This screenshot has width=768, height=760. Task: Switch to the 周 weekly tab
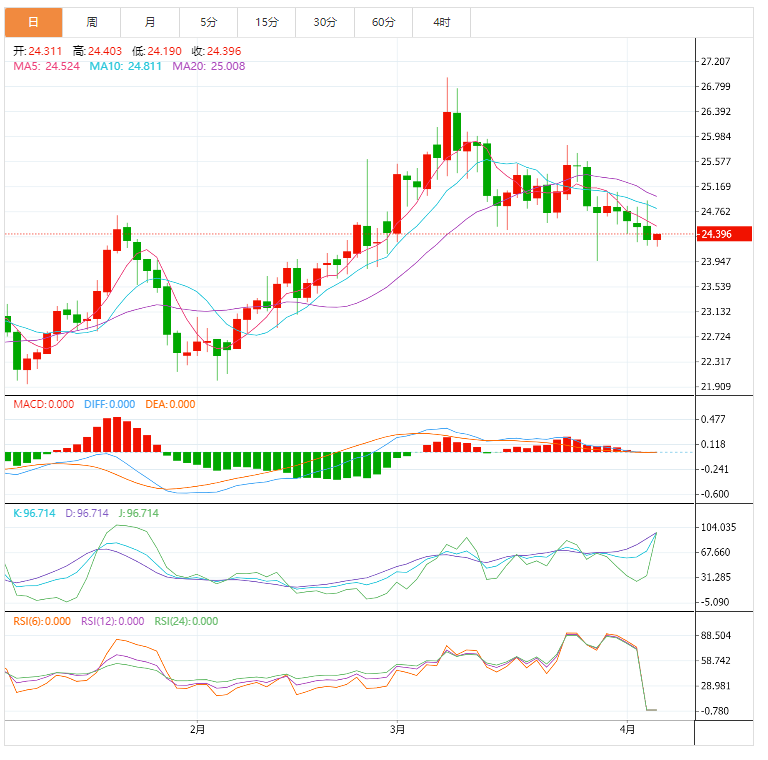(92, 22)
